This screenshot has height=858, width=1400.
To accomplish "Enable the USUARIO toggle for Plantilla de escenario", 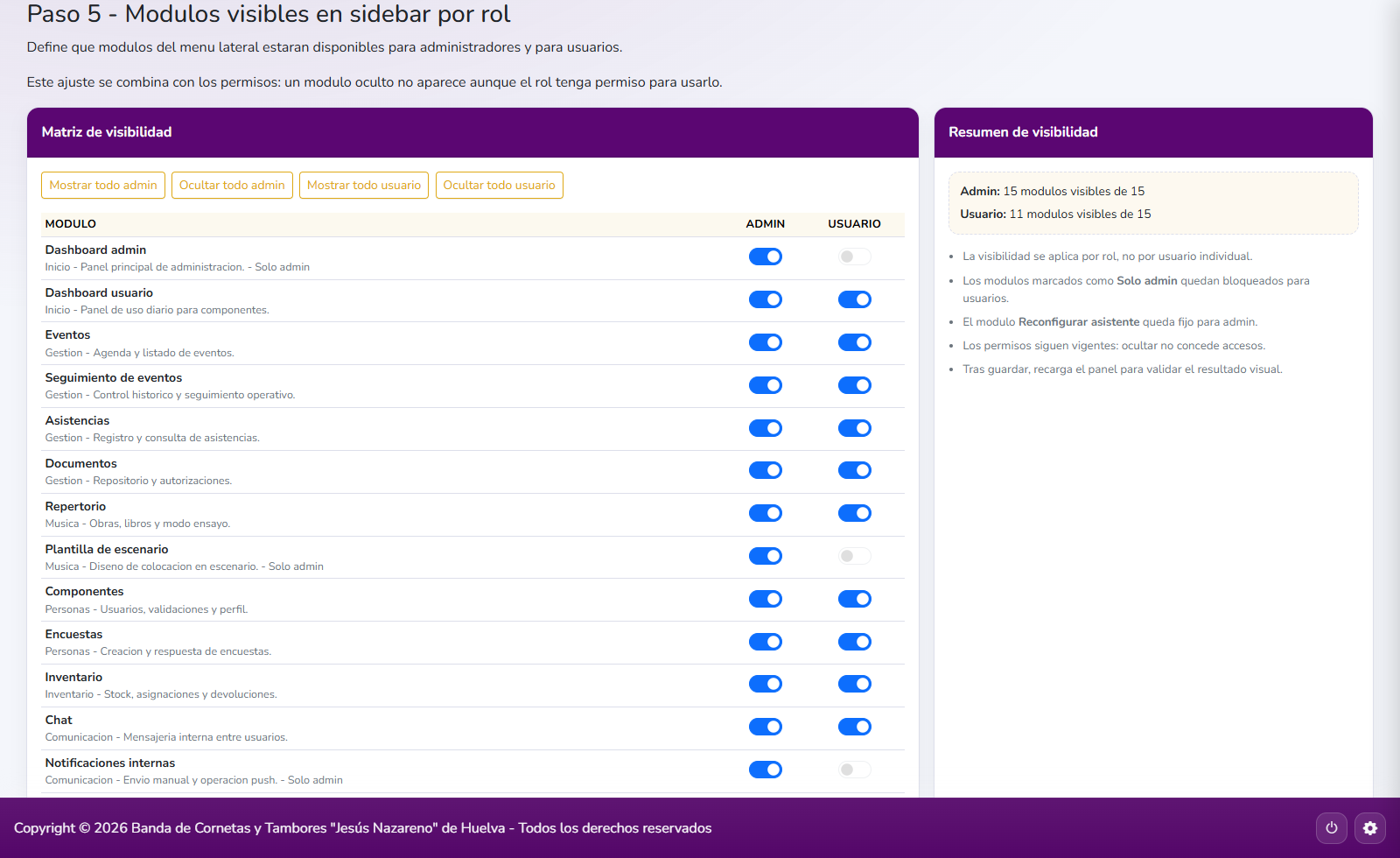I will click(854, 556).
